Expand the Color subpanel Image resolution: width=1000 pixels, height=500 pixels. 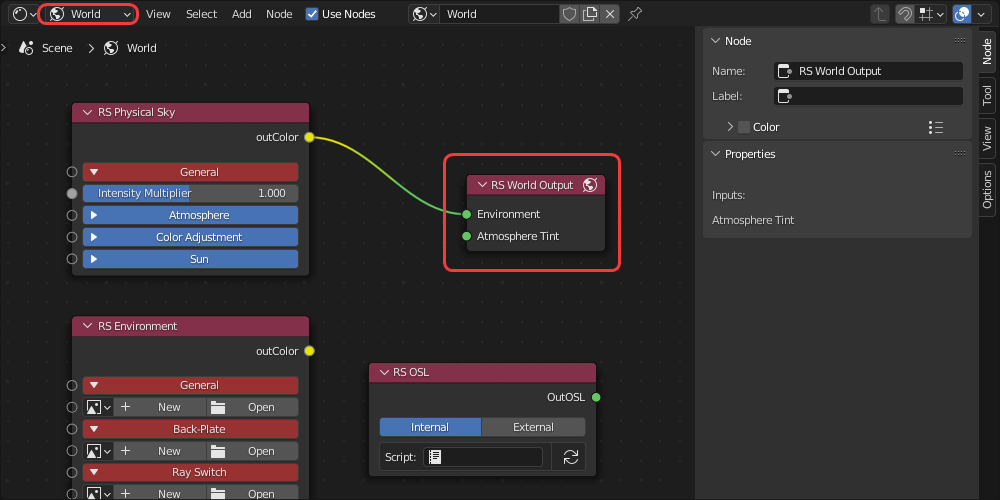click(x=730, y=127)
